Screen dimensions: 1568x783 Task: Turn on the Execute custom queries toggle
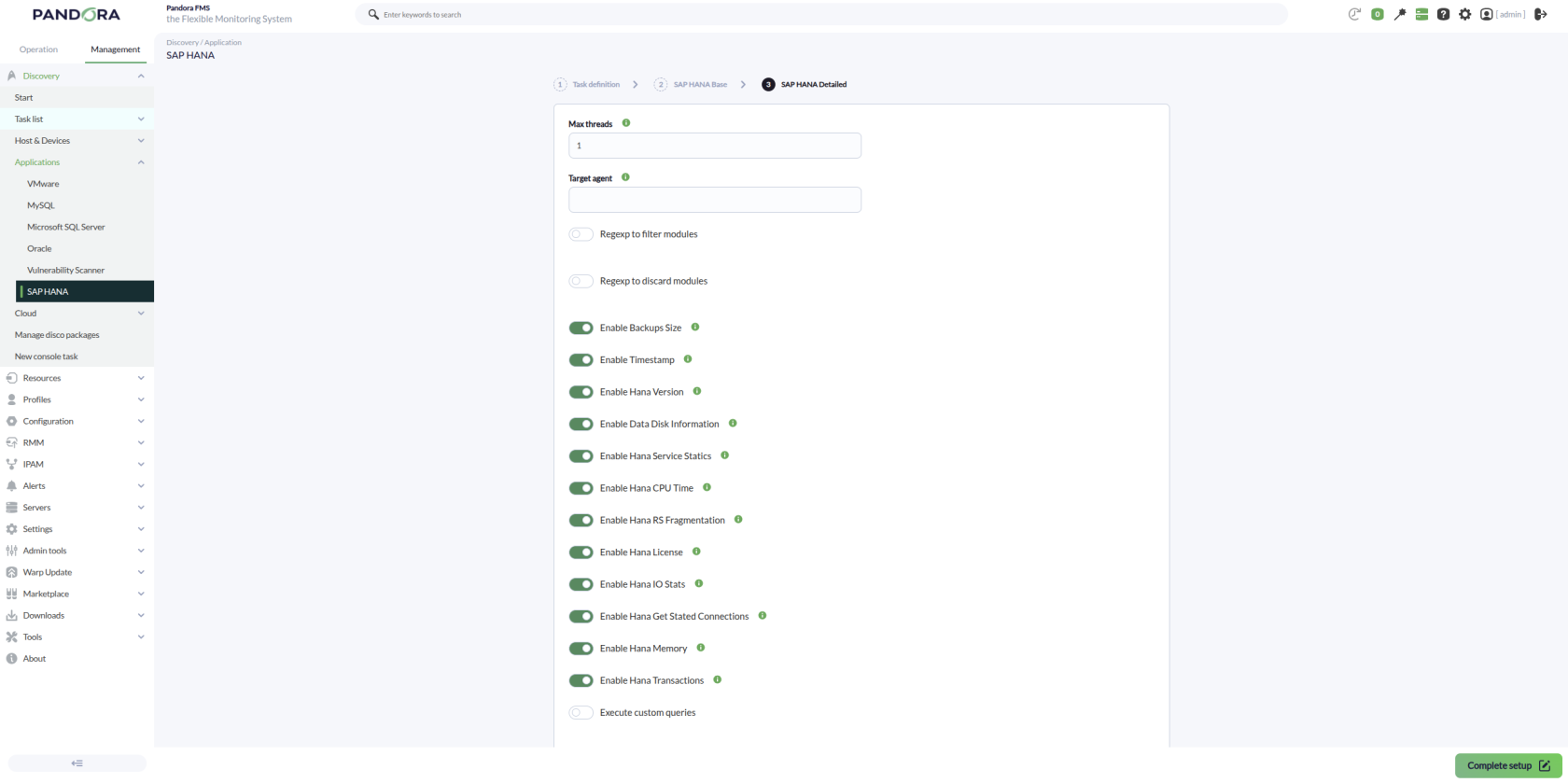pyautogui.click(x=581, y=713)
